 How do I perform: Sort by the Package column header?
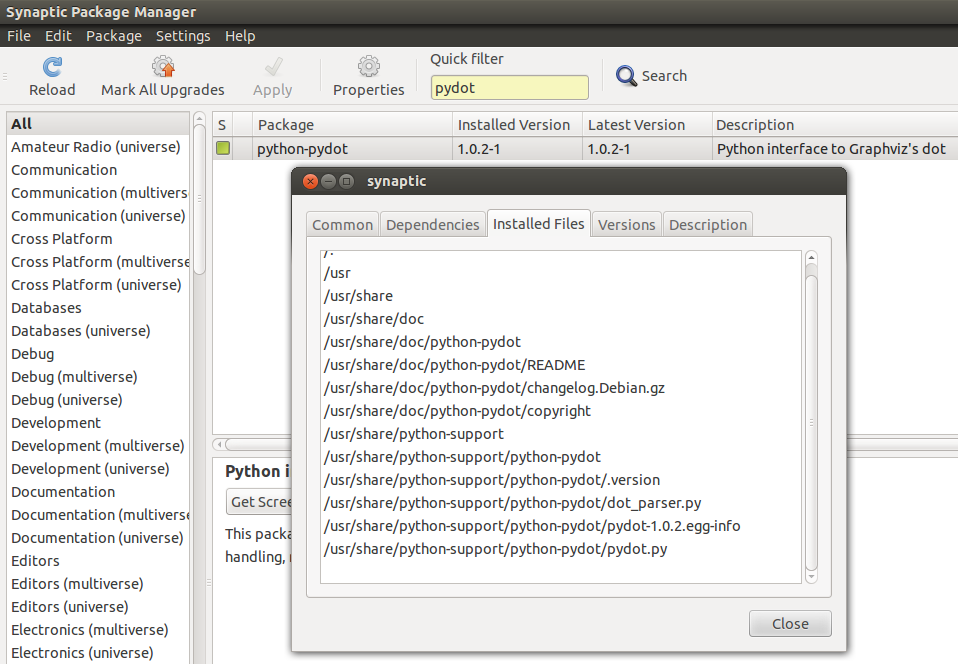(352, 125)
